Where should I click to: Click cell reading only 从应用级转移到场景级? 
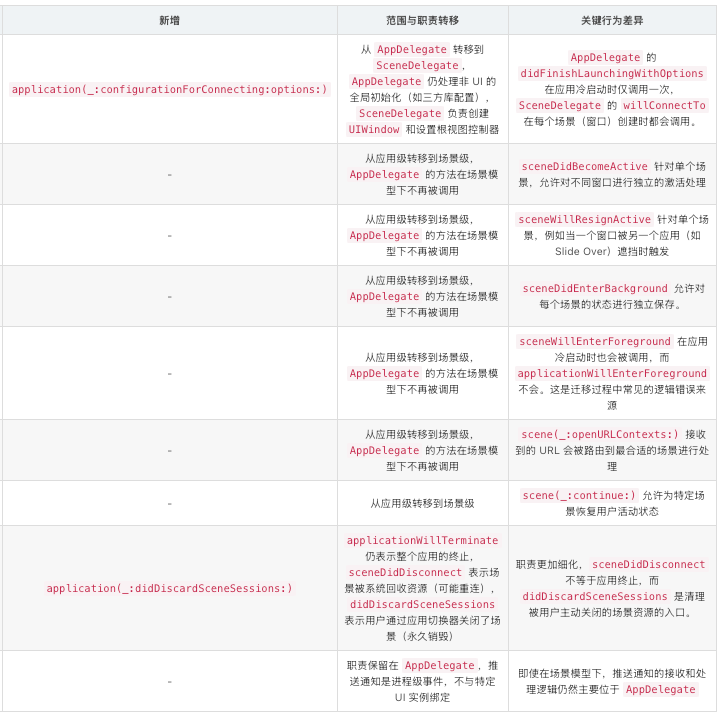point(422,503)
